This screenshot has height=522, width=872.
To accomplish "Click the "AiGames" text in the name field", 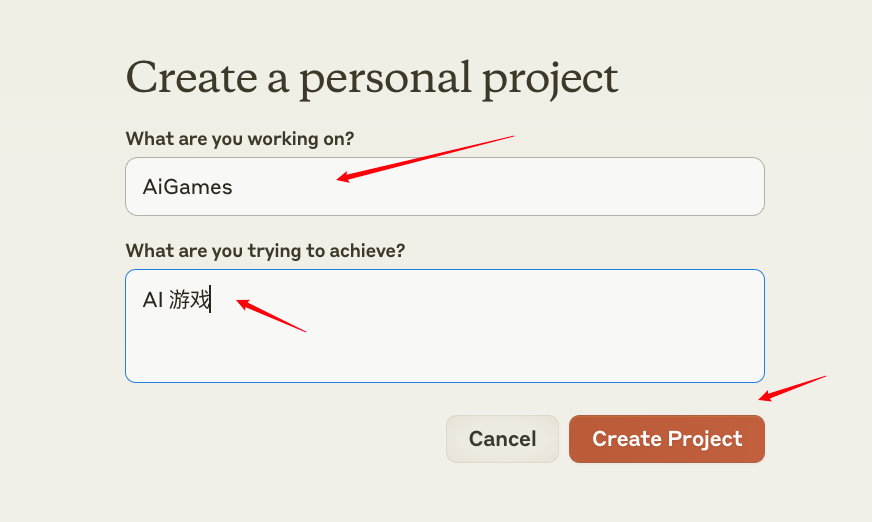I will [187, 187].
